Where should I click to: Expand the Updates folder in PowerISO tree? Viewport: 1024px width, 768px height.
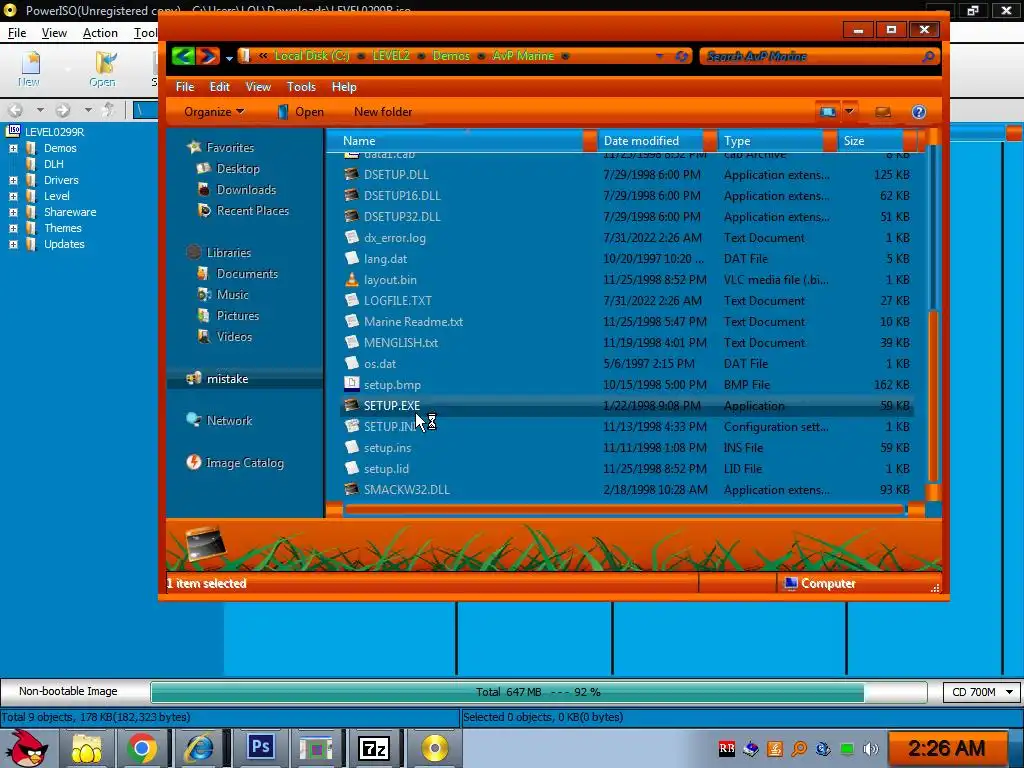13,244
